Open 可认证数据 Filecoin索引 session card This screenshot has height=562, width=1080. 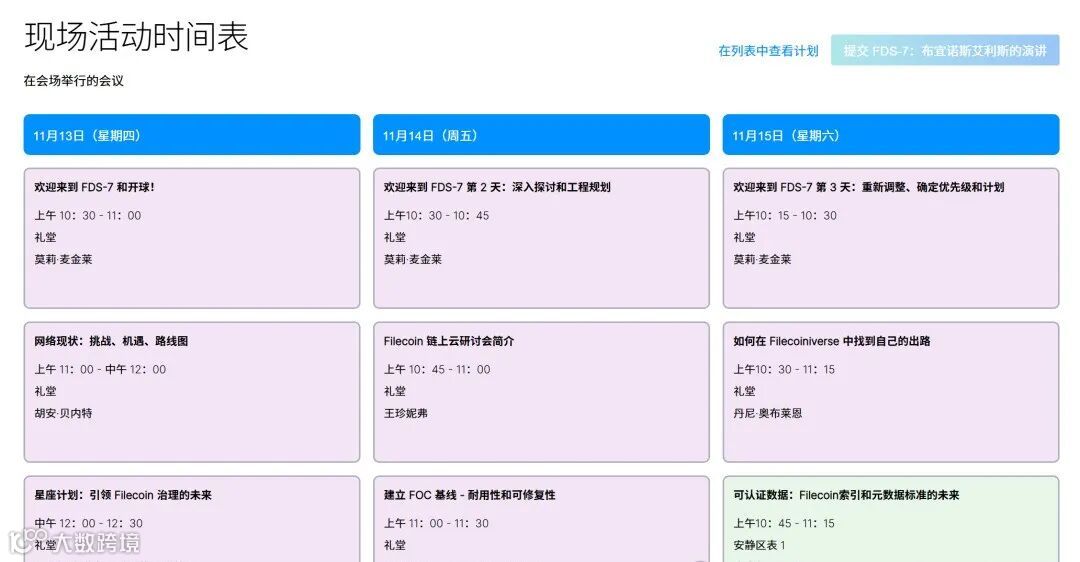click(891, 519)
